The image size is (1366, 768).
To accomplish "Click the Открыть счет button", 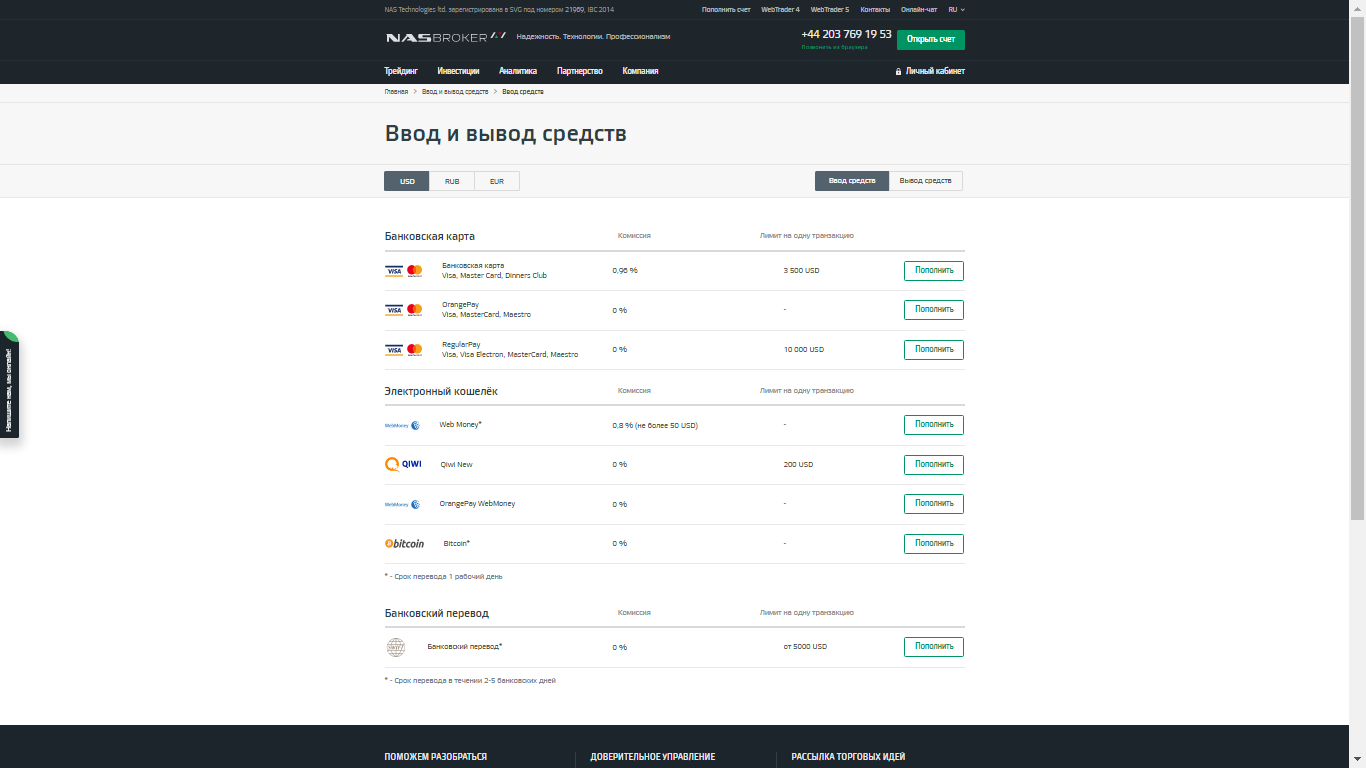I will pos(931,39).
